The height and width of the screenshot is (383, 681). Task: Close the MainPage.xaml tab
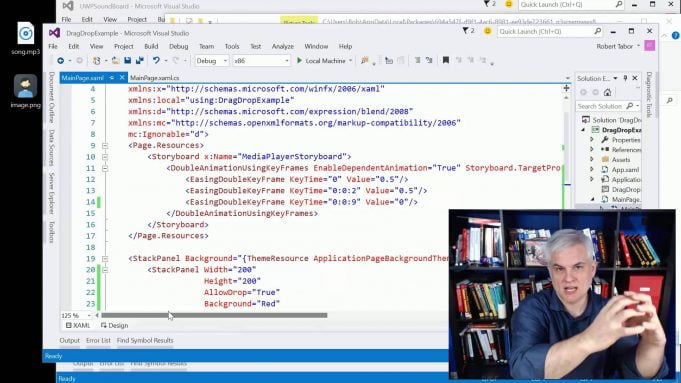tap(122, 78)
